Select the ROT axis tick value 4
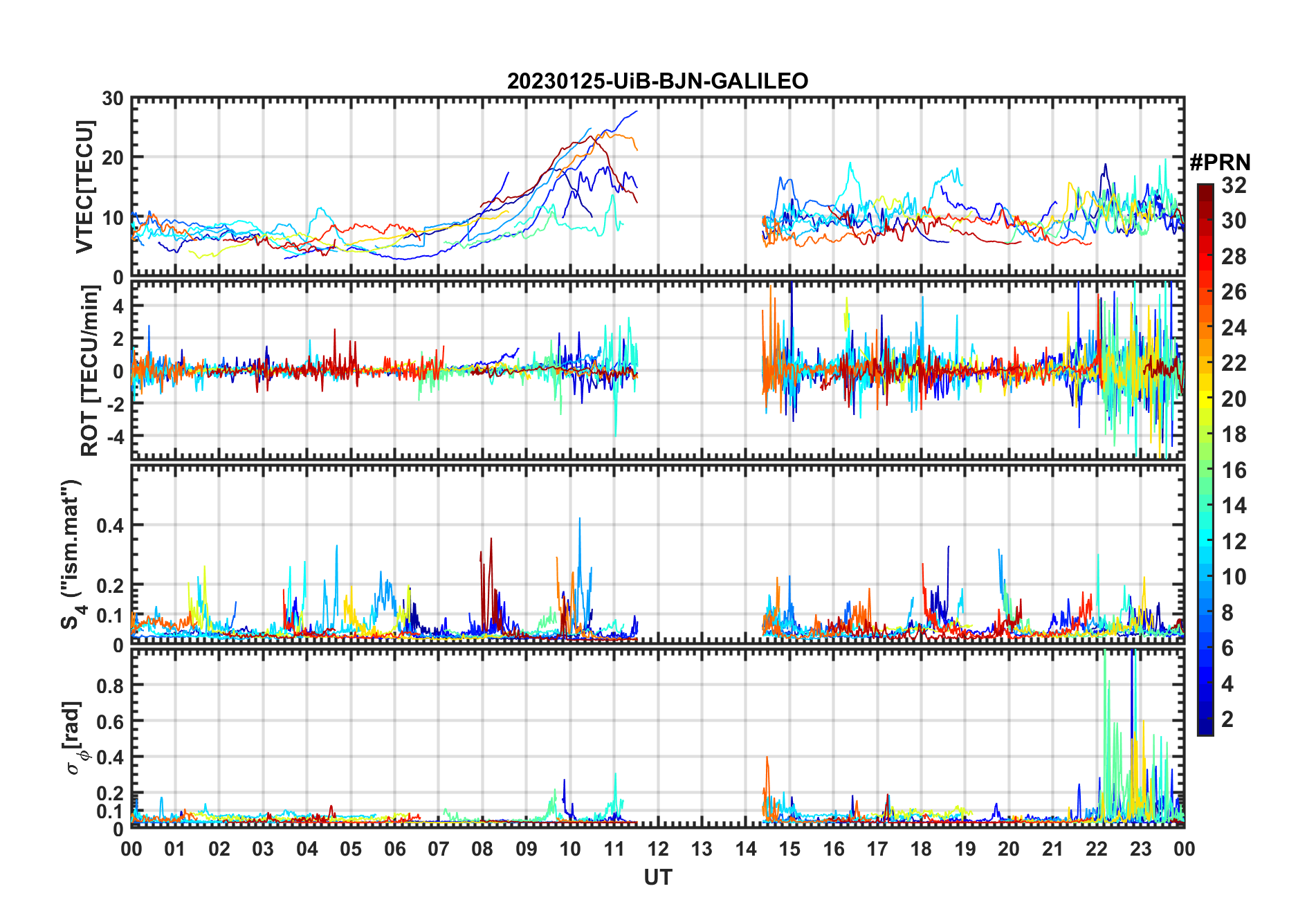This screenshot has width=1316, height=920. [118, 306]
